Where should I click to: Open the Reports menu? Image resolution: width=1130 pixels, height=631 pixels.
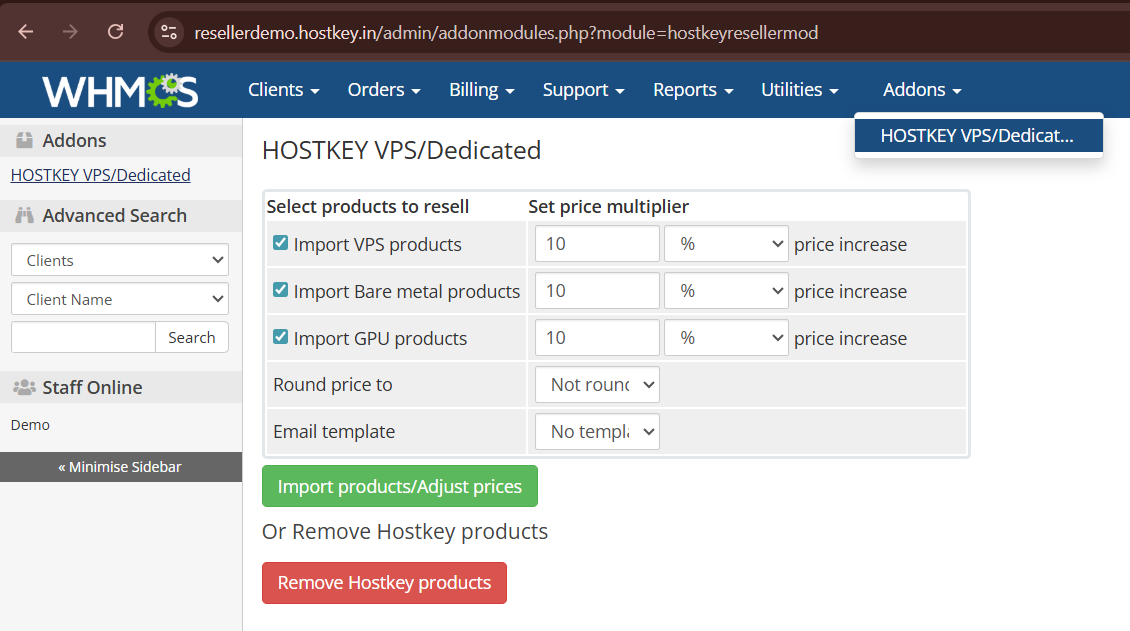pos(692,90)
